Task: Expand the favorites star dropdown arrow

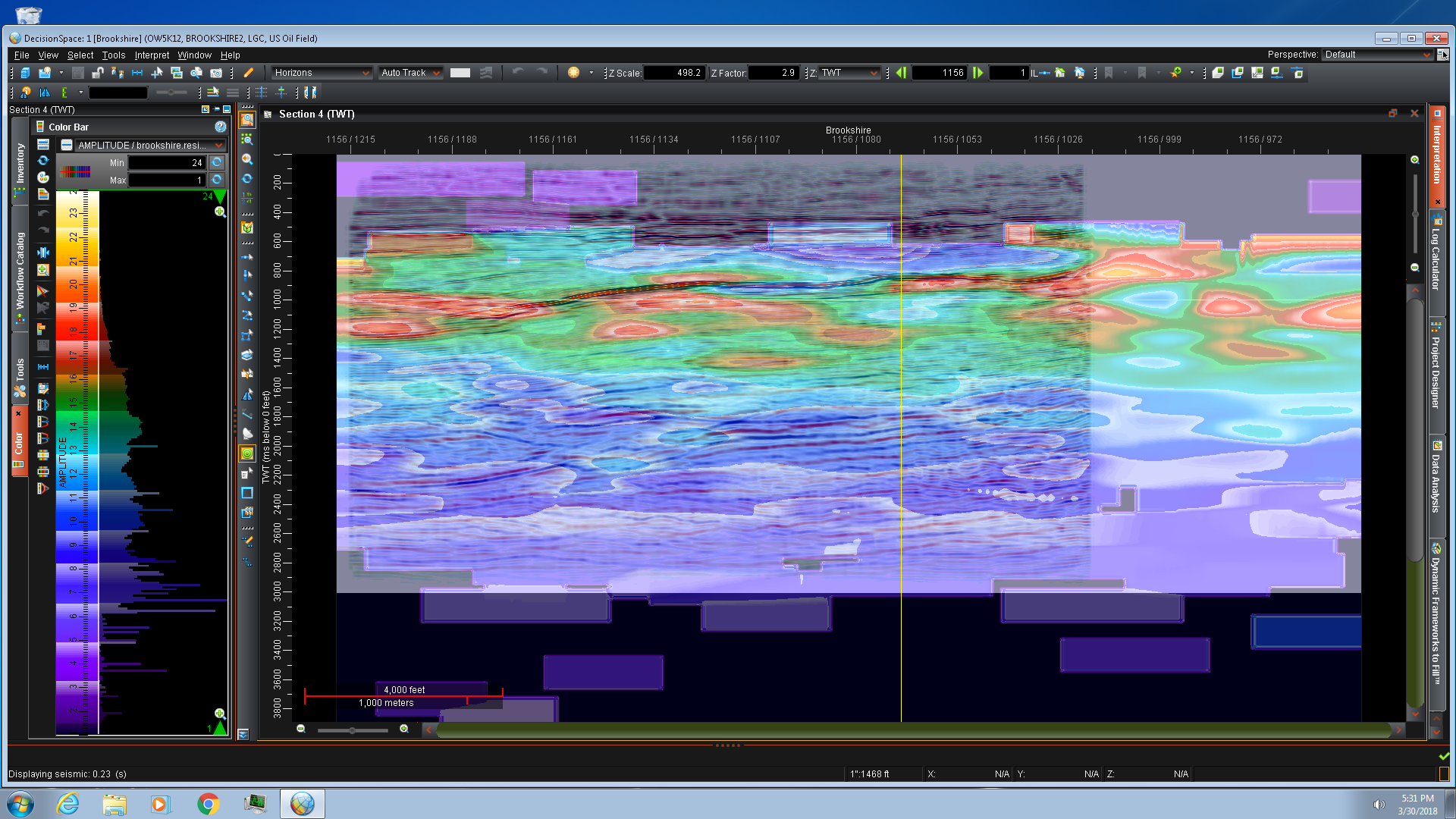Action: coord(1192,73)
